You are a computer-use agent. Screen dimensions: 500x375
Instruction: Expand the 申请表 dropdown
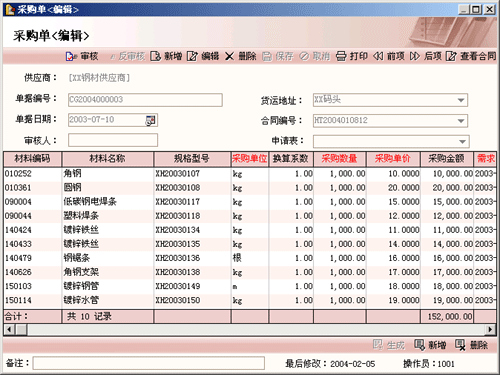point(462,141)
